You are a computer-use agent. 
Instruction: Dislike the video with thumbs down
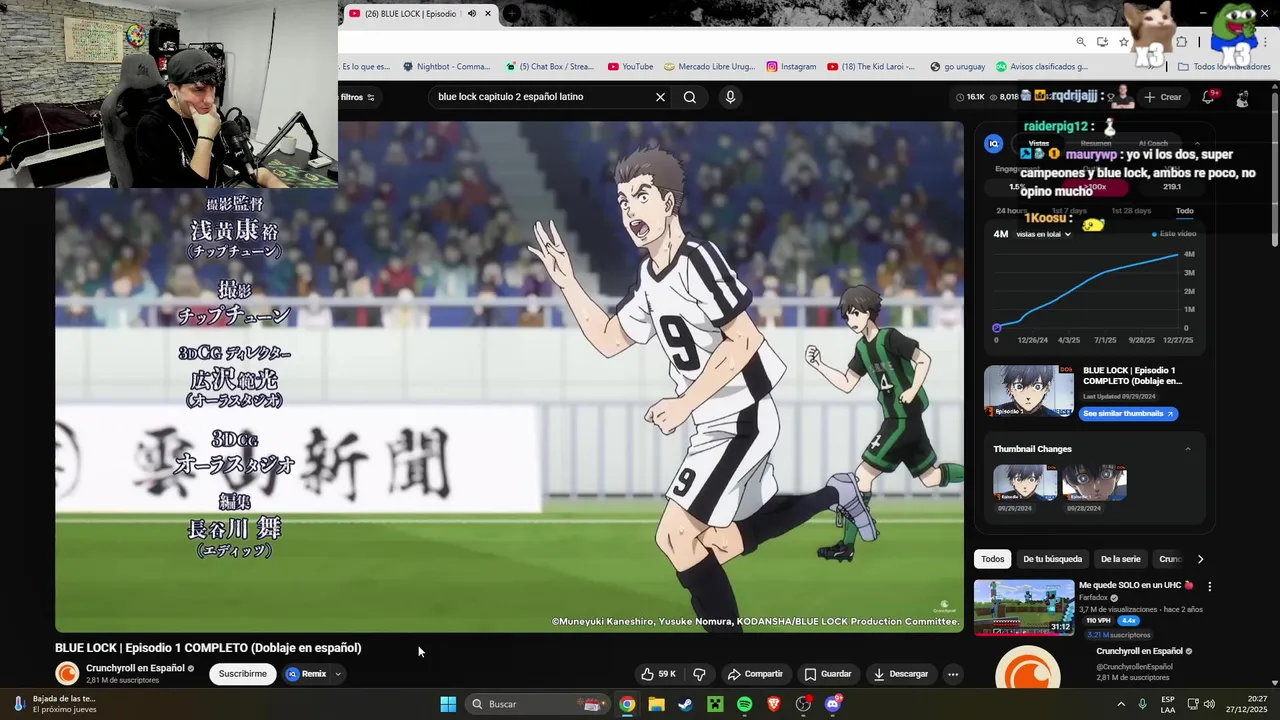[700, 674]
